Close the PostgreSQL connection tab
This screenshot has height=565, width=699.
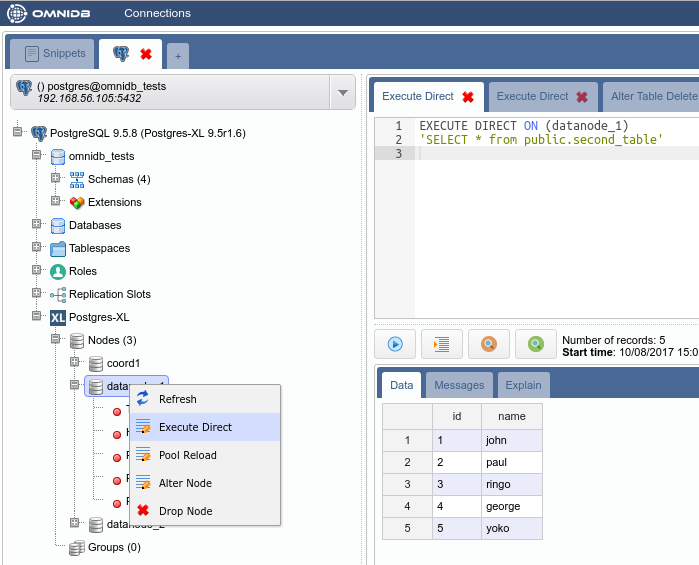(x=146, y=54)
